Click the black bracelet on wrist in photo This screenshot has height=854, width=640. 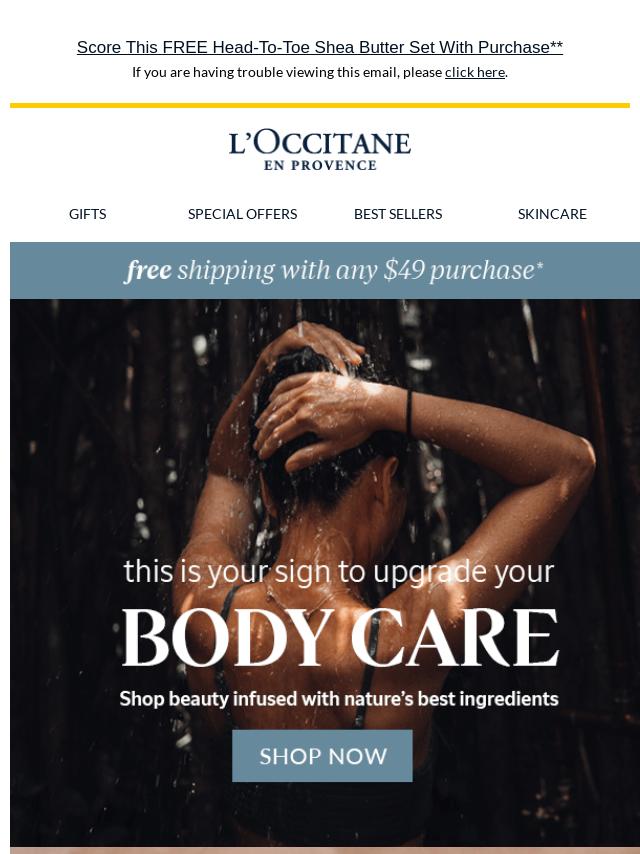tap(409, 411)
